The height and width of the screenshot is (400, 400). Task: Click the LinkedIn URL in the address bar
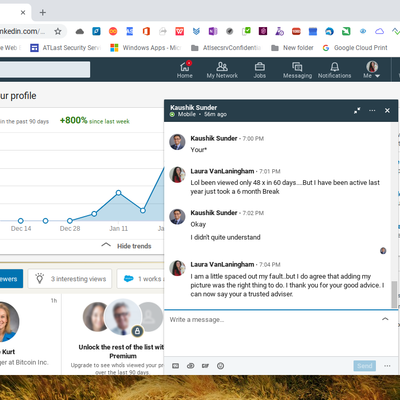pyautogui.click(x=22, y=31)
